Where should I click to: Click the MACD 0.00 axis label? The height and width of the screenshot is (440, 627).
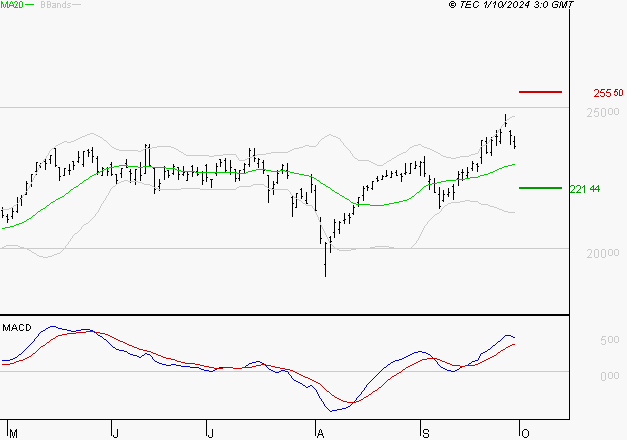[609, 376]
